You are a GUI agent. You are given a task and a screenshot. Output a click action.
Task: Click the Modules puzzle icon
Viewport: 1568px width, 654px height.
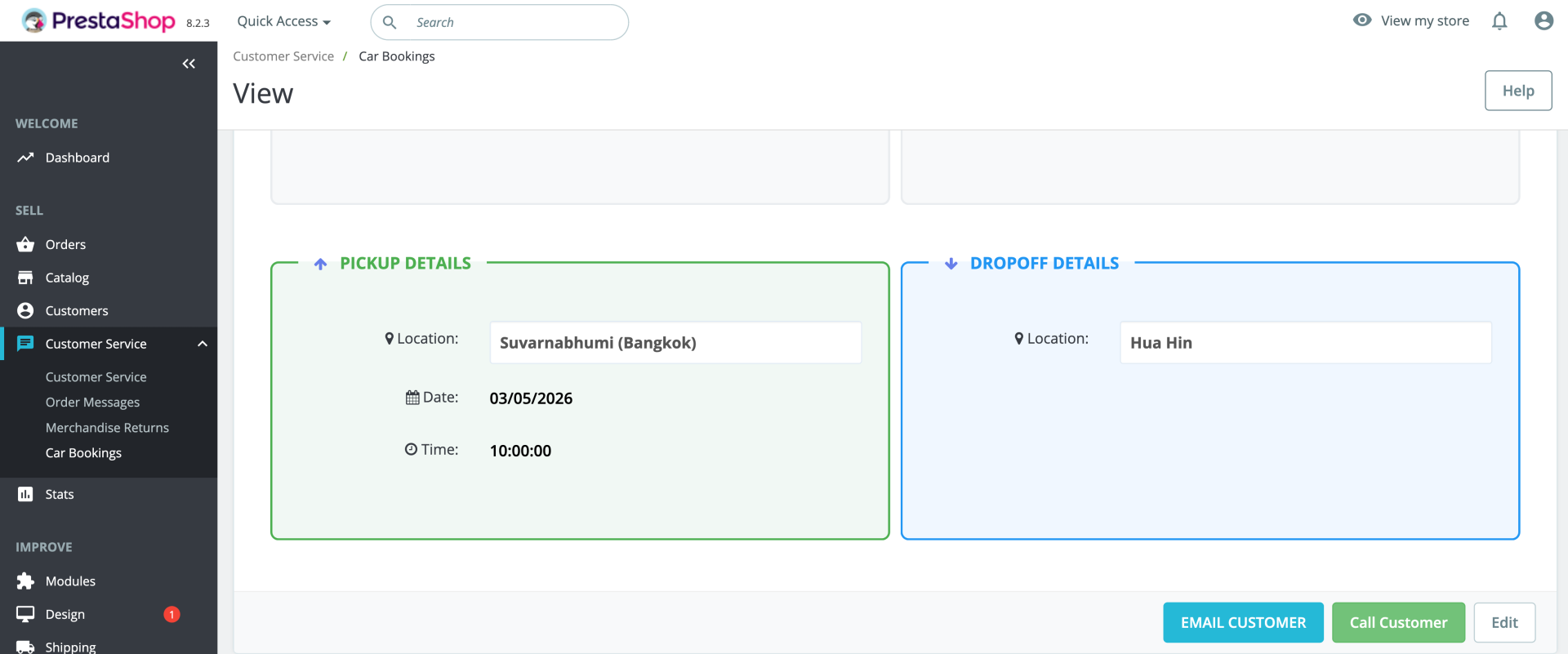point(25,581)
